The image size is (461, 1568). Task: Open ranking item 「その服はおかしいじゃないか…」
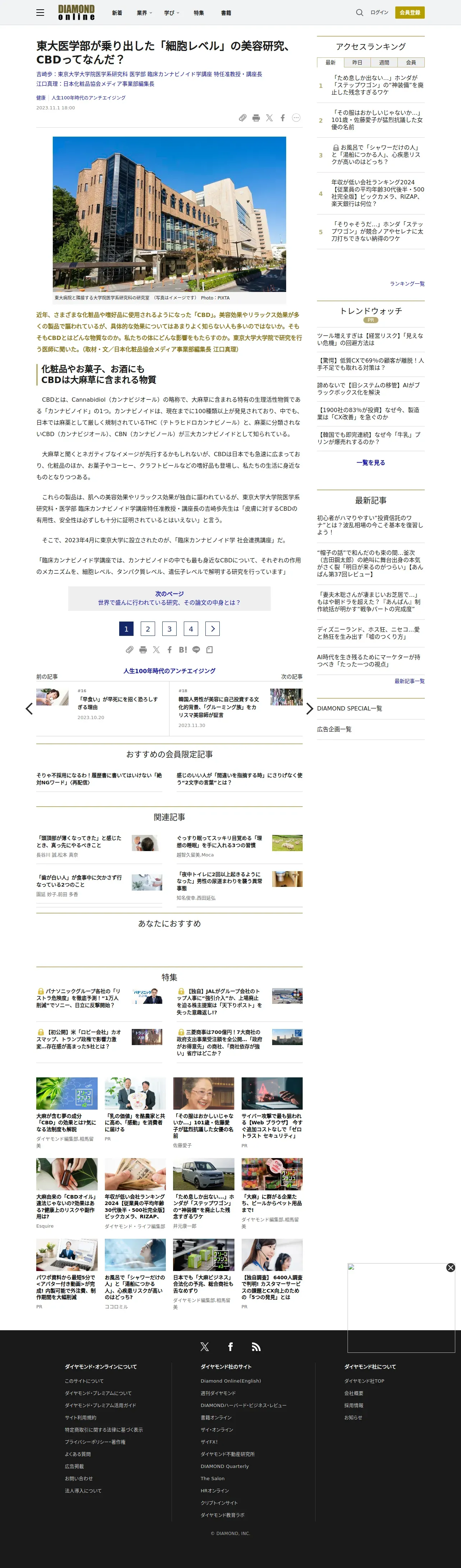click(377, 120)
